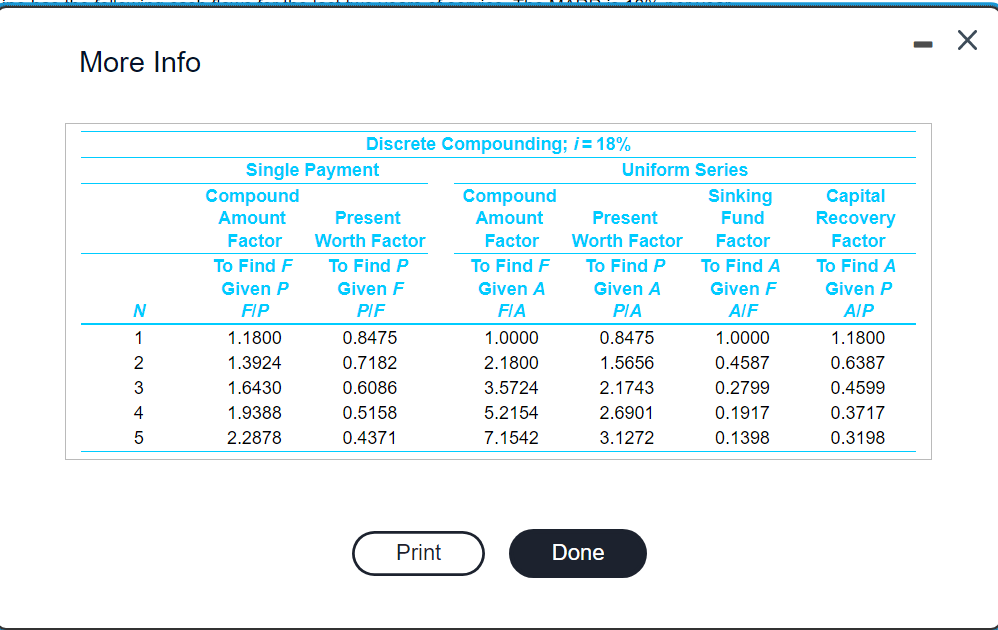Click the More Info dialog title
Screen dimensions: 998x630
pyautogui.click(x=139, y=62)
